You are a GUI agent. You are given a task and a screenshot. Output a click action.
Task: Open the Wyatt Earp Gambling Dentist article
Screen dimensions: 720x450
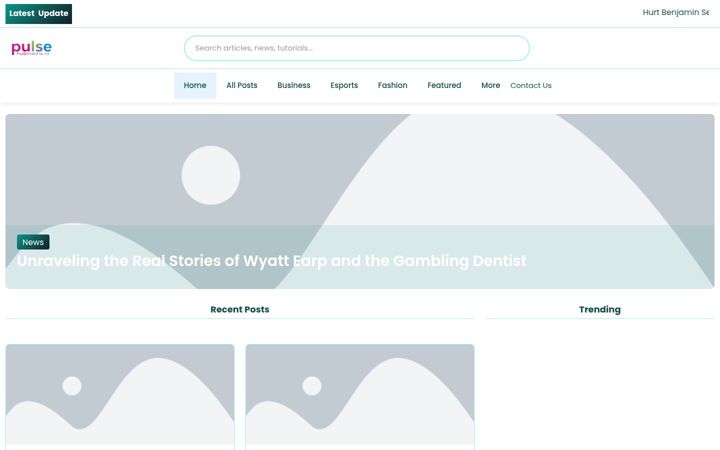pos(272,261)
